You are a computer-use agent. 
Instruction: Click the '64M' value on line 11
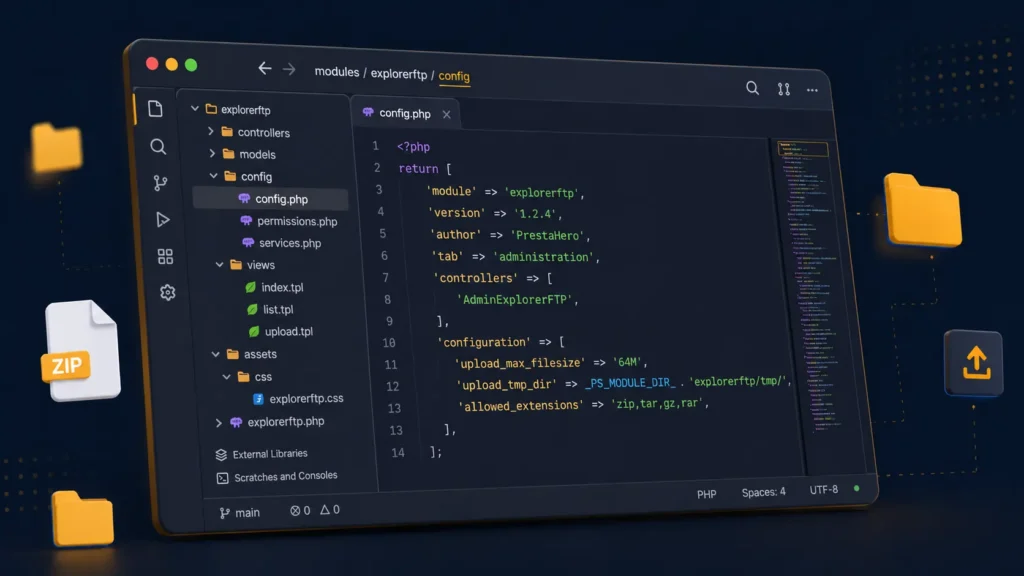pyautogui.click(x=627, y=362)
